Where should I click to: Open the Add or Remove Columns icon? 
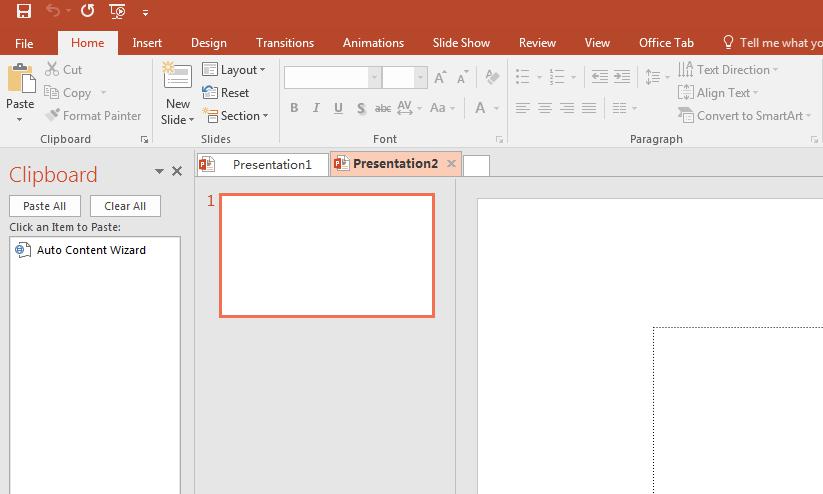(625, 108)
